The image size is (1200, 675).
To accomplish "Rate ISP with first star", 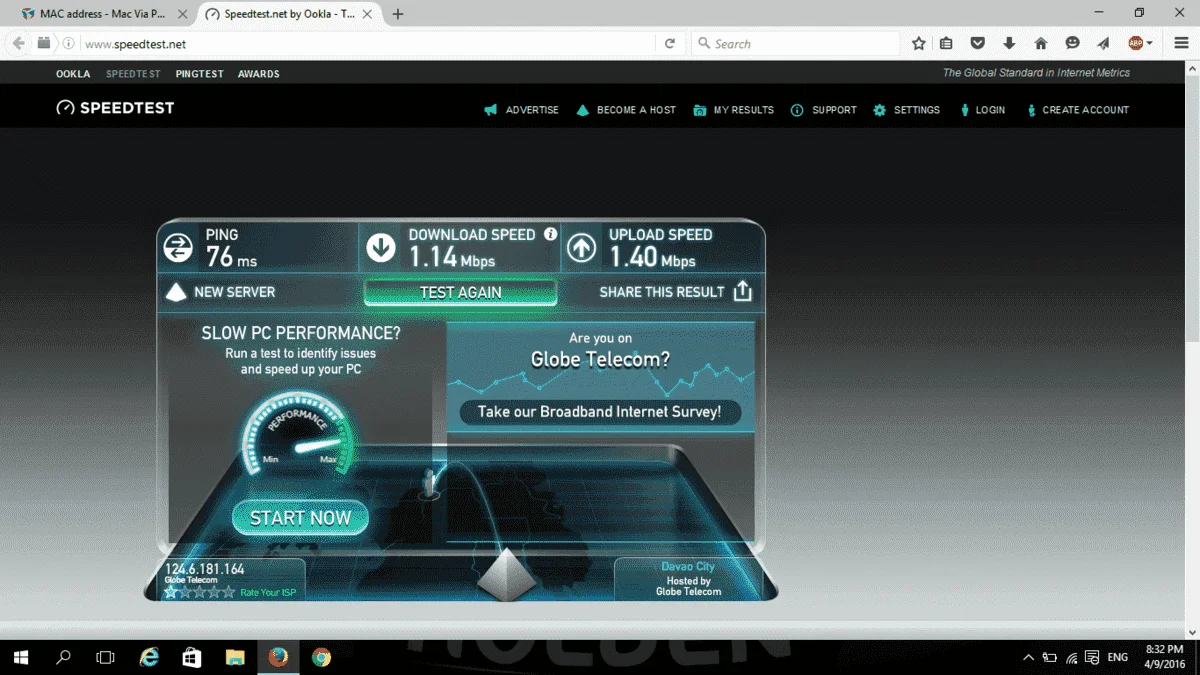I will 170,592.
